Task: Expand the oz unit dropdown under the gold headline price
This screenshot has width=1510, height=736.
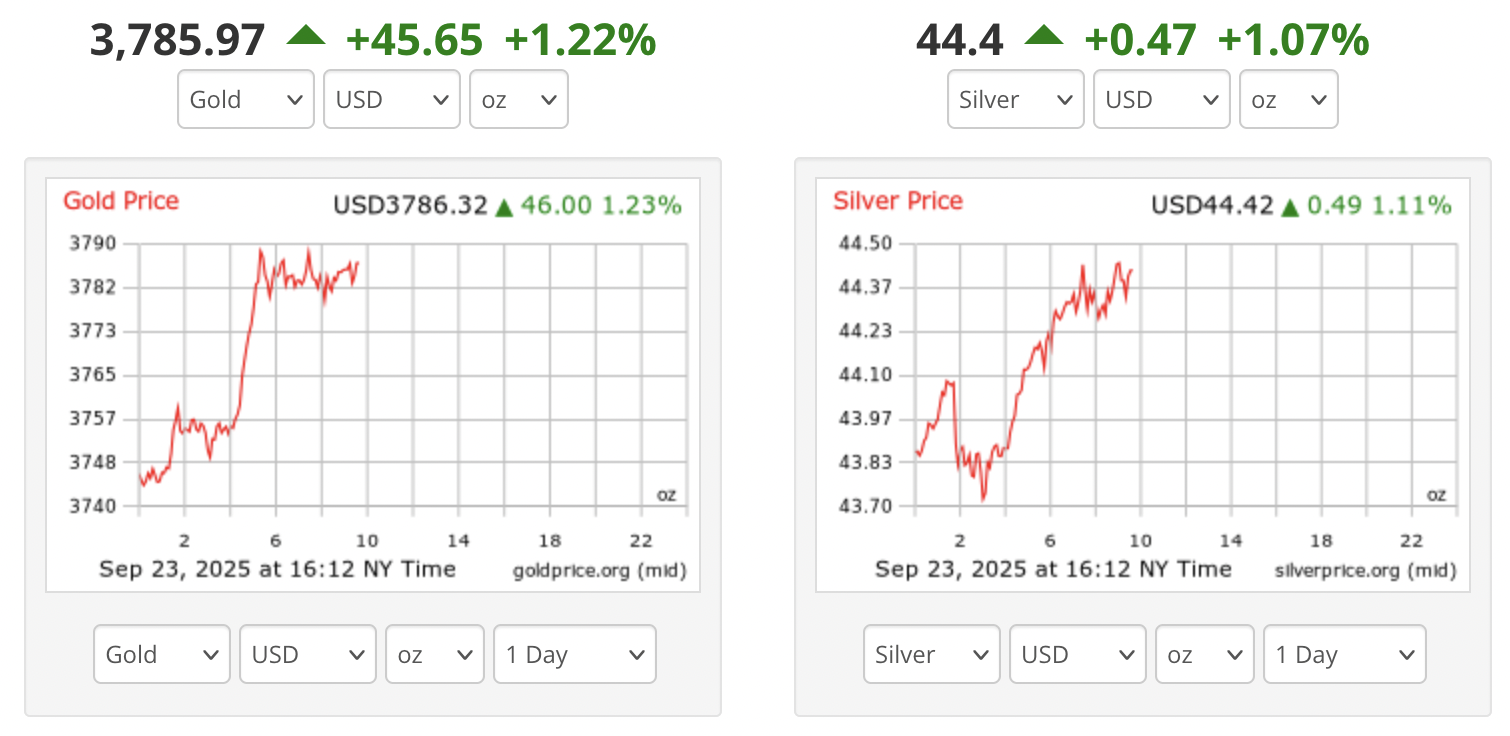Action: pos(519,99)
